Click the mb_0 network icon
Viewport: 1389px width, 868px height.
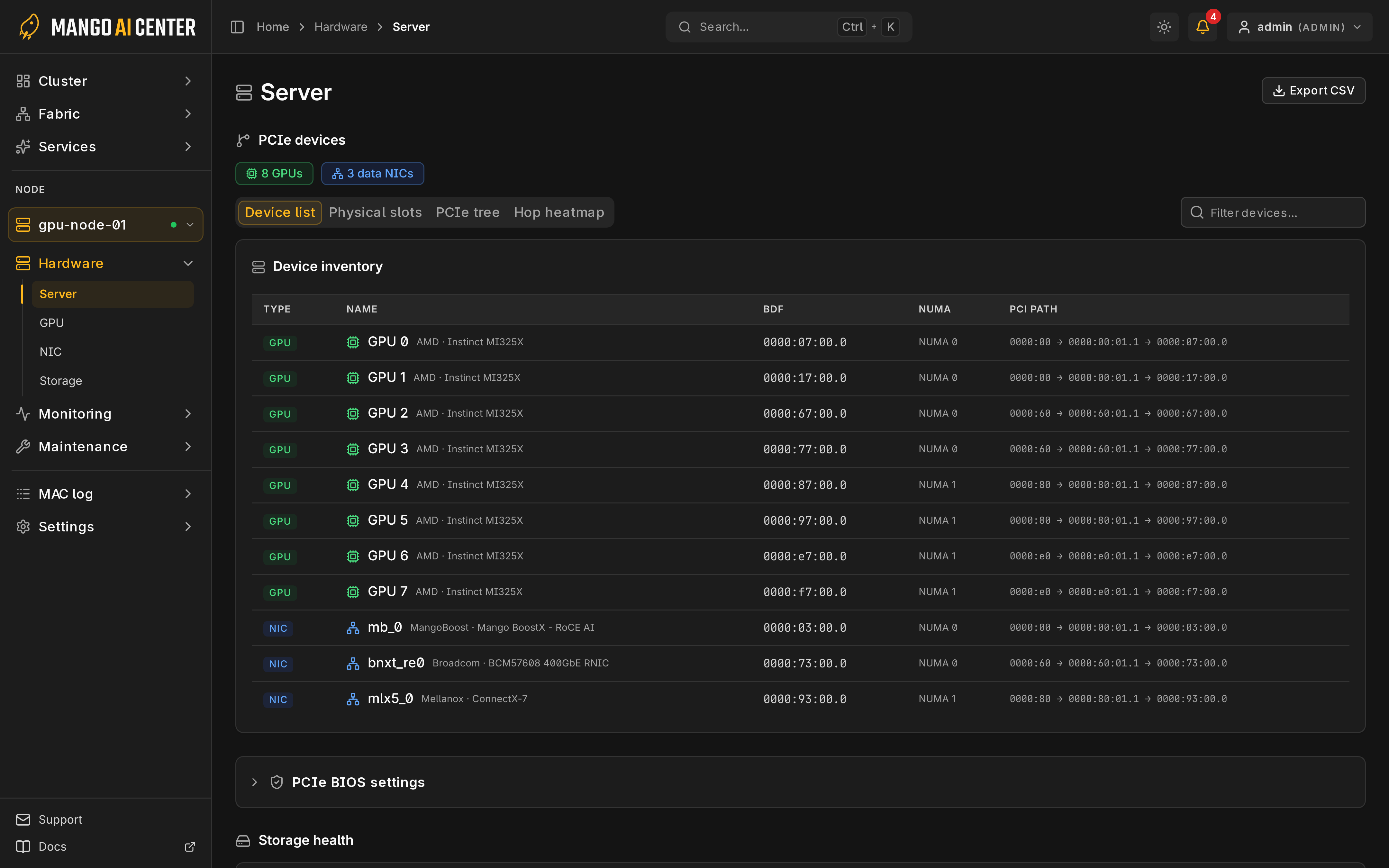pos(353,628)
